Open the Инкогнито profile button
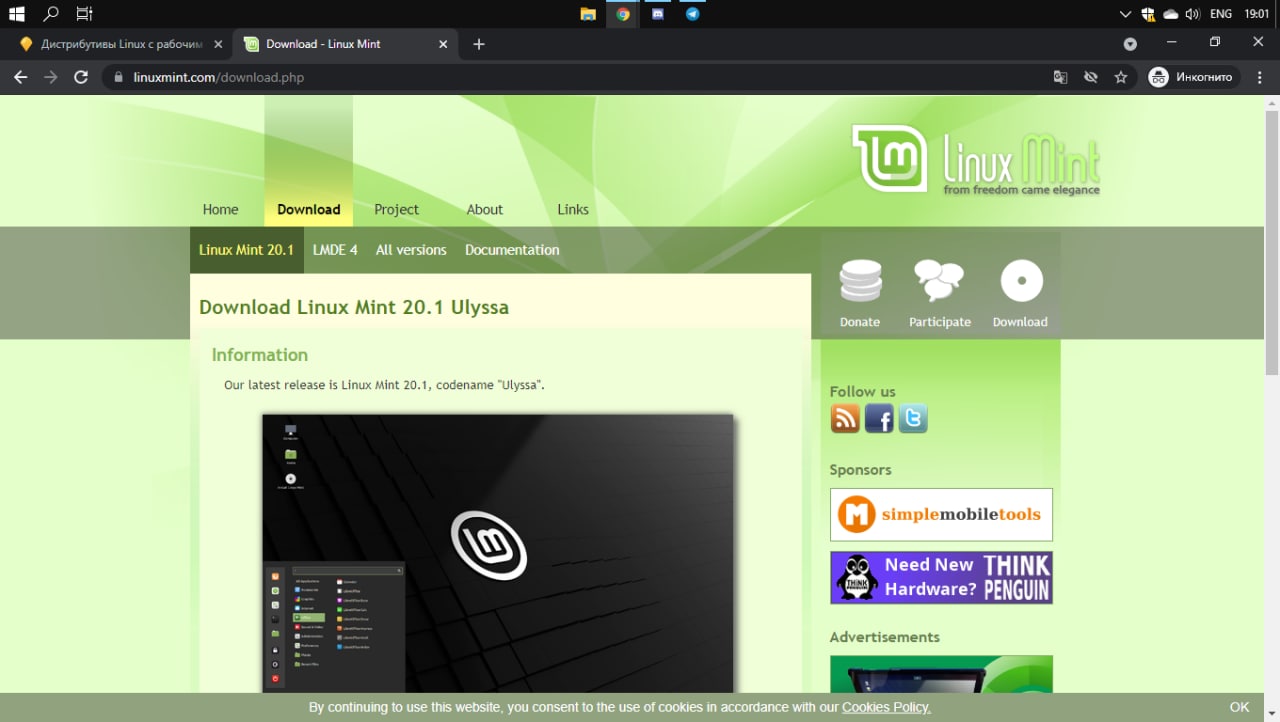1280x722 pixels. click(1193, 77)
